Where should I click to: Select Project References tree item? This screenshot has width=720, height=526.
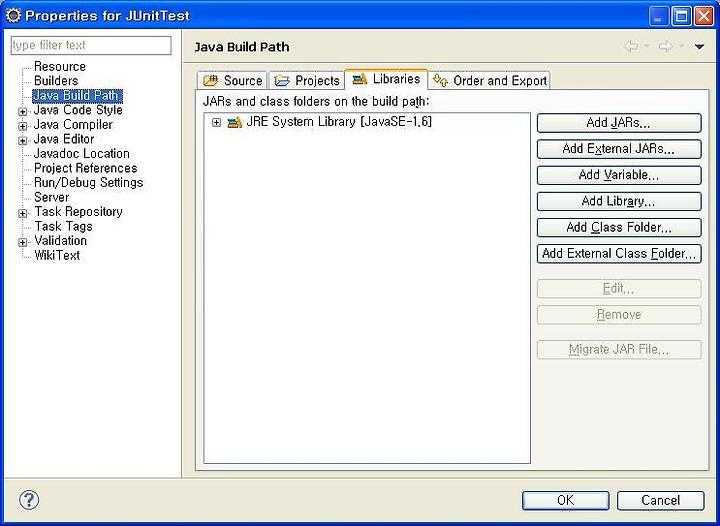(x=85, y=168)
